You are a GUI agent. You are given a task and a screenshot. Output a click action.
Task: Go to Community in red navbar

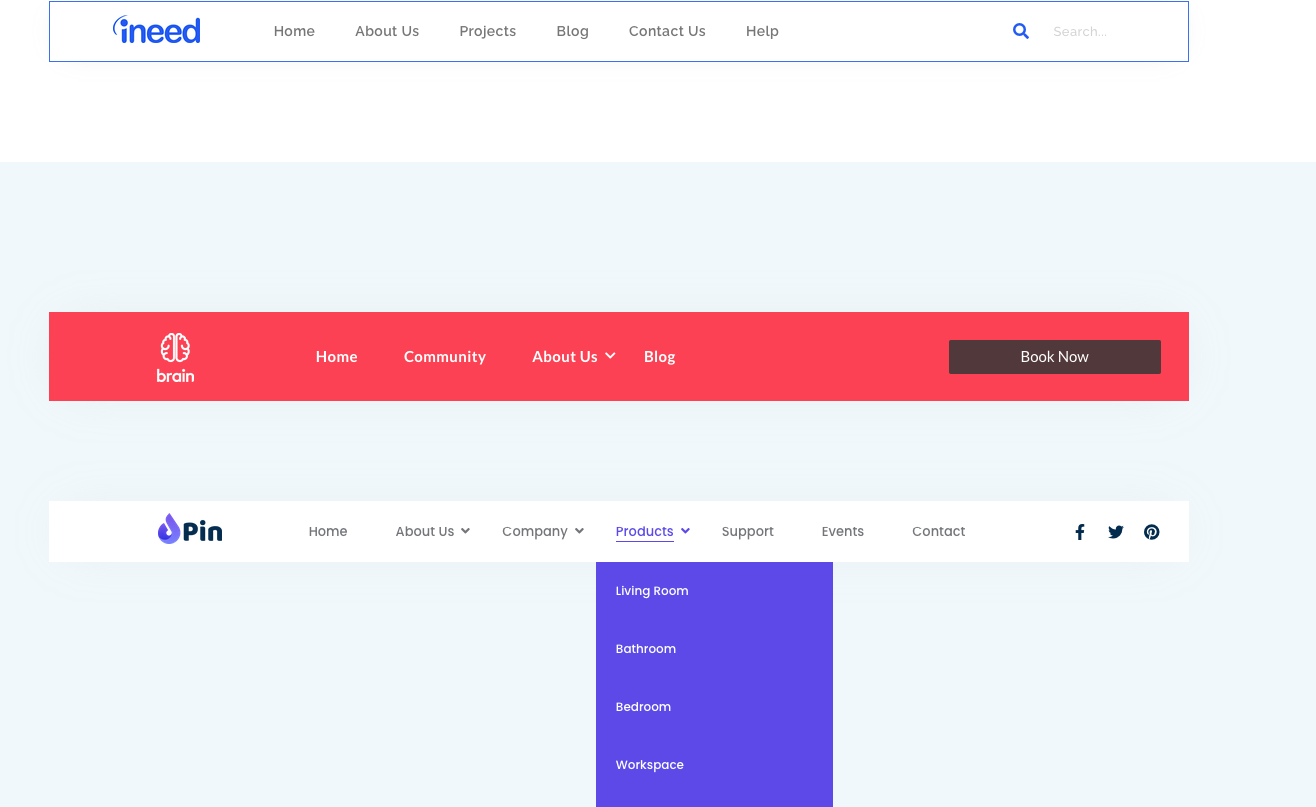pos(445,357)
